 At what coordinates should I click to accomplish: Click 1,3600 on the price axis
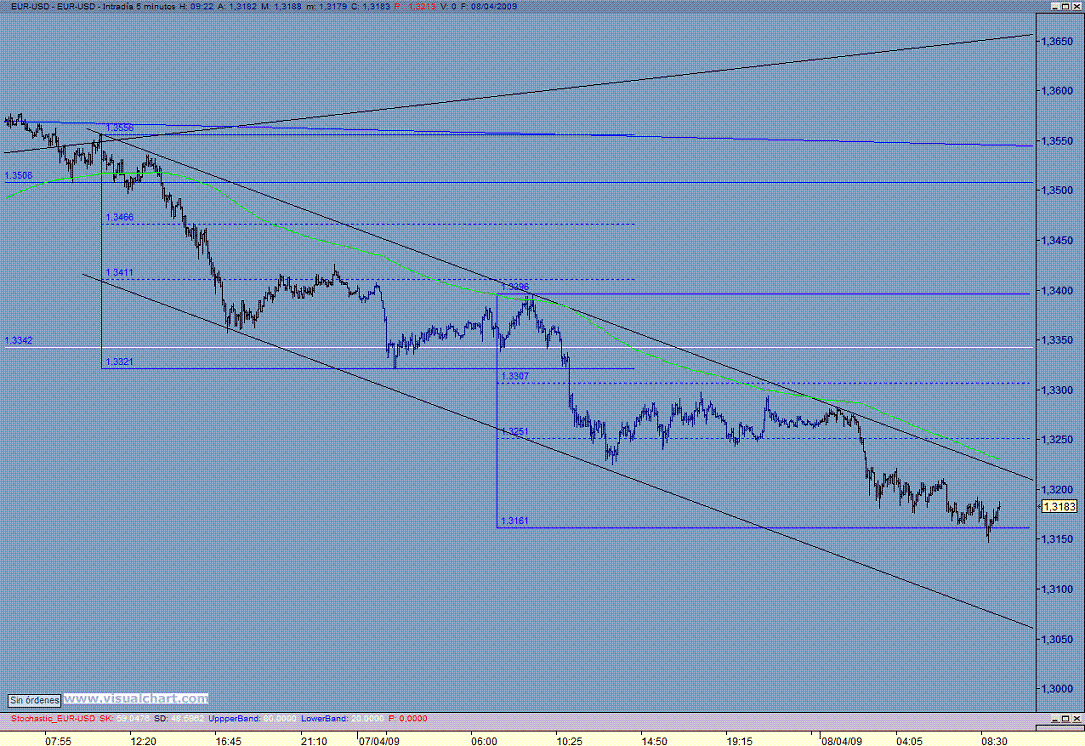(x=1057, y=91)
